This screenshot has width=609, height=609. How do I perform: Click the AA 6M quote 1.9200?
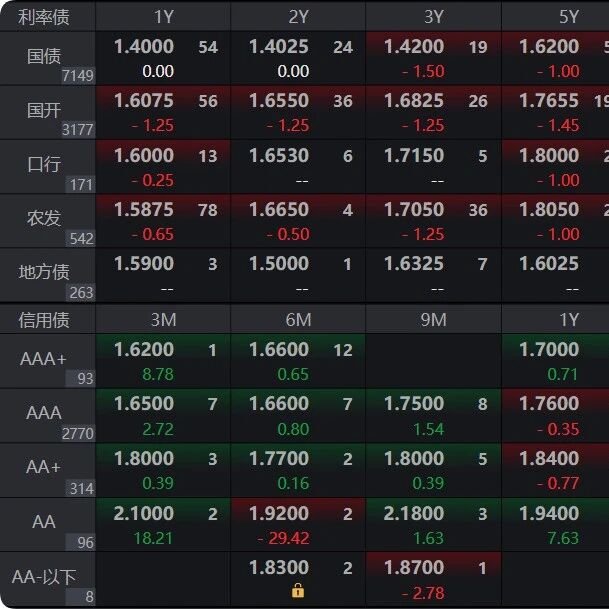tap(278, 513)
